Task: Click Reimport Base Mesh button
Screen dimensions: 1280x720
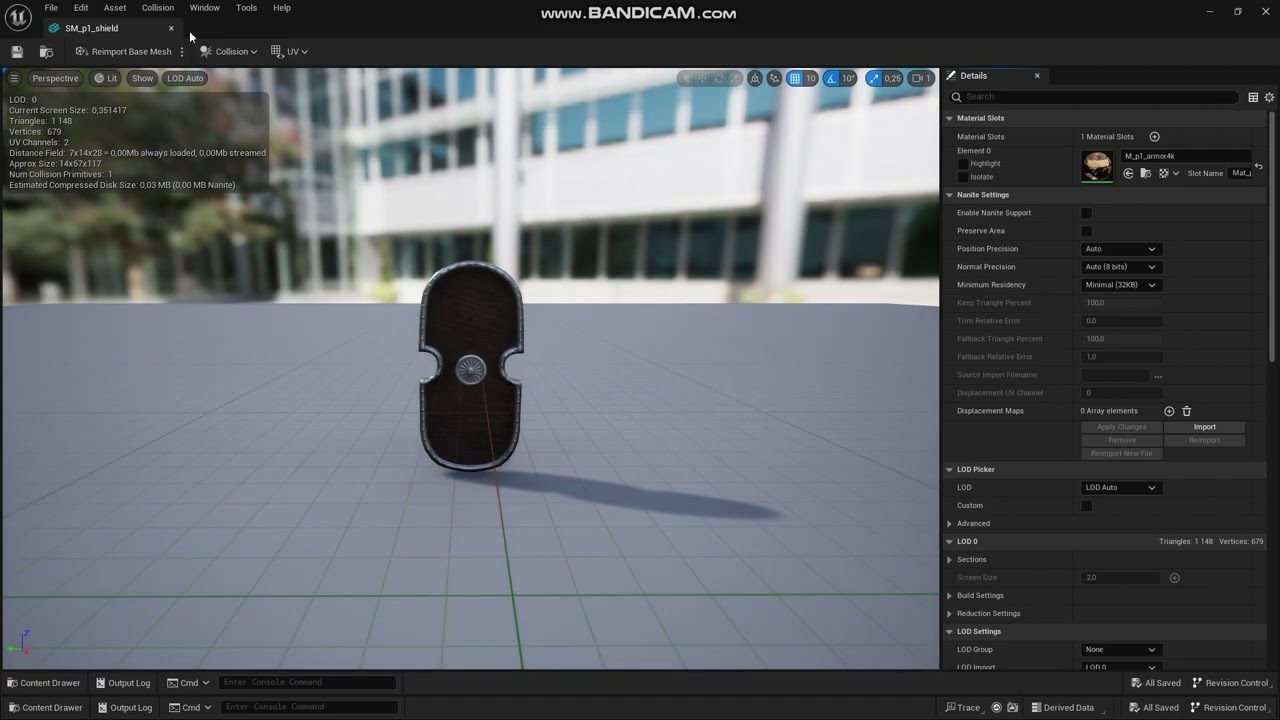Action: 123,52
